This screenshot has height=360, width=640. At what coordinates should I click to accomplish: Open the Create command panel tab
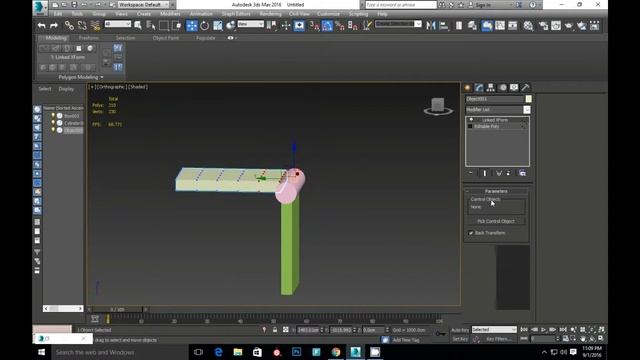[x=468, y=88]
